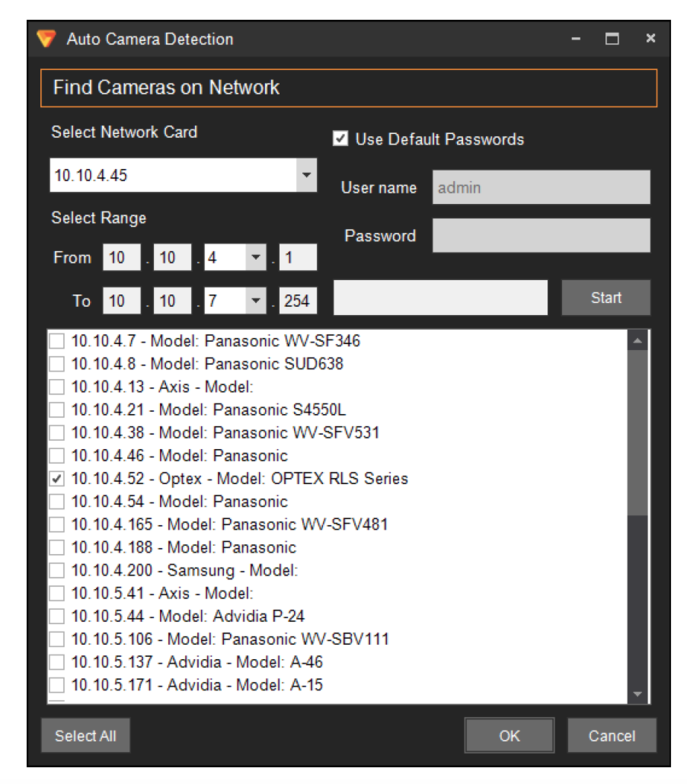Check the 10.10.5.137 Advidia A-46 box

point(57,662)
